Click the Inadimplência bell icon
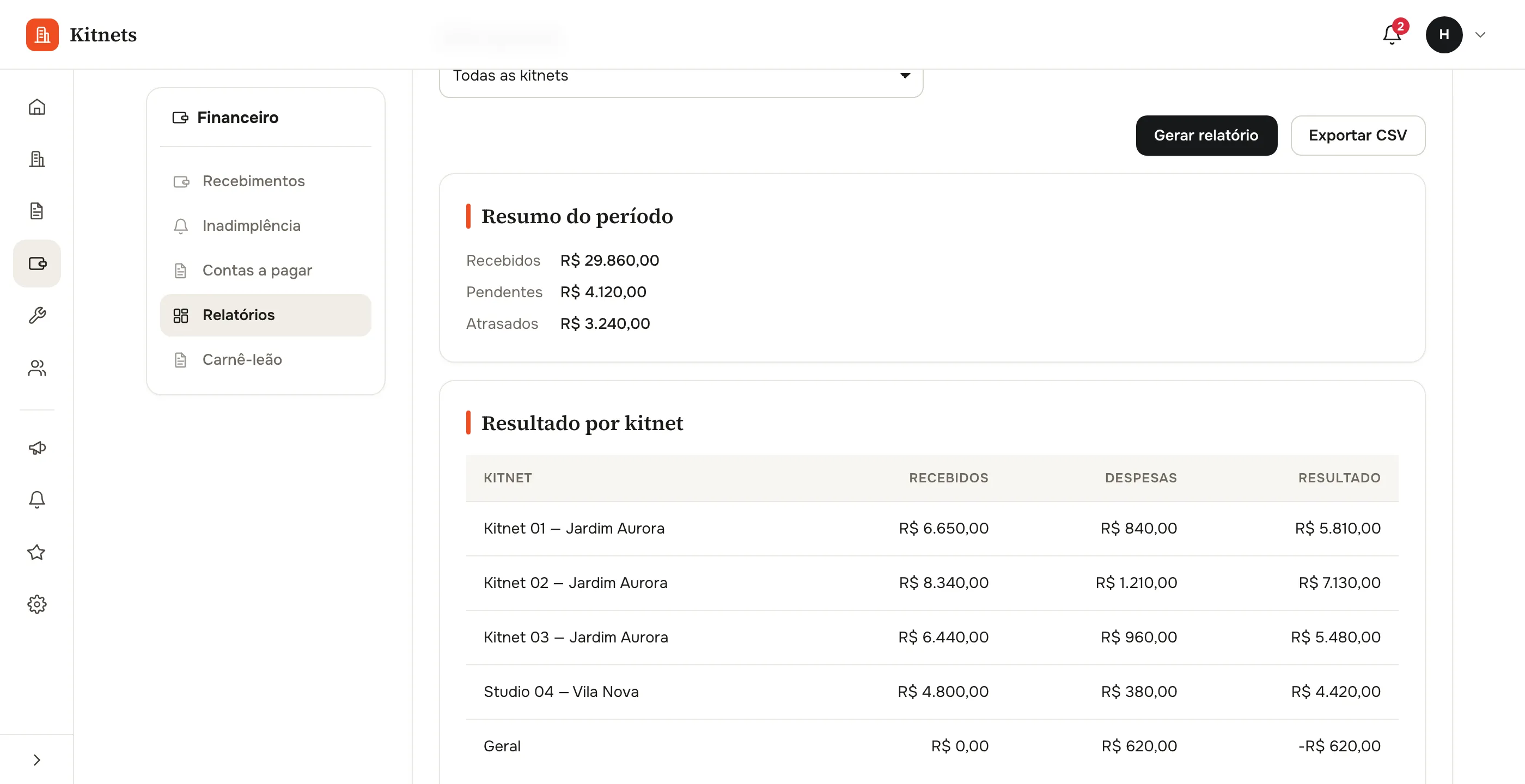 point(181,225)
